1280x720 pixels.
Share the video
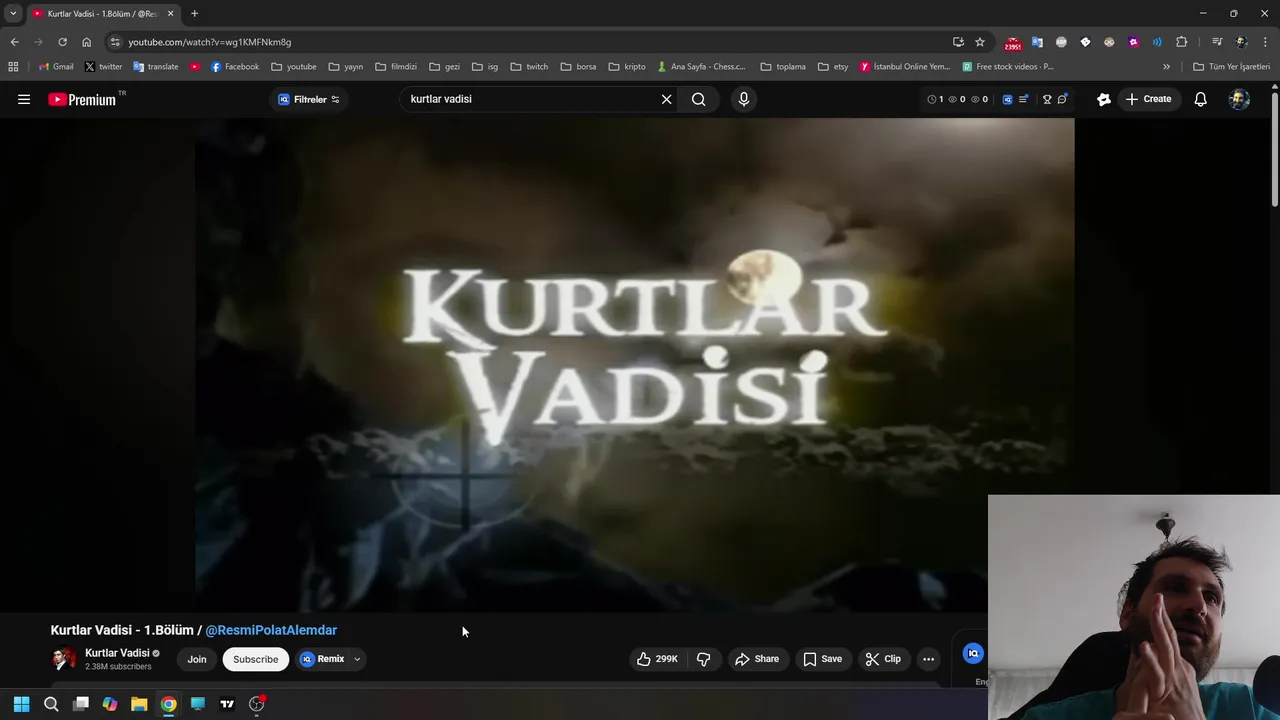coord(757,659)
